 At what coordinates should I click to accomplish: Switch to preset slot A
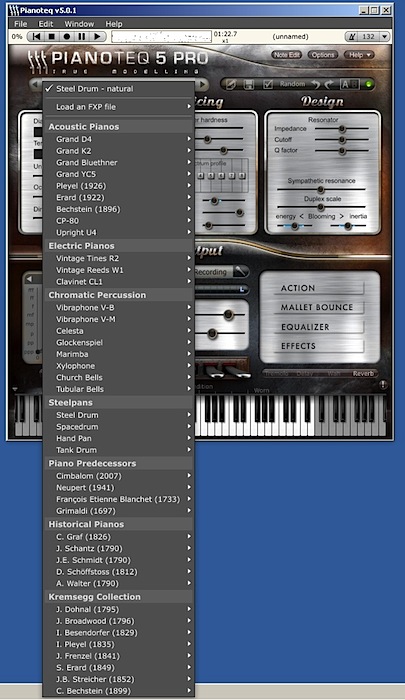345,84
